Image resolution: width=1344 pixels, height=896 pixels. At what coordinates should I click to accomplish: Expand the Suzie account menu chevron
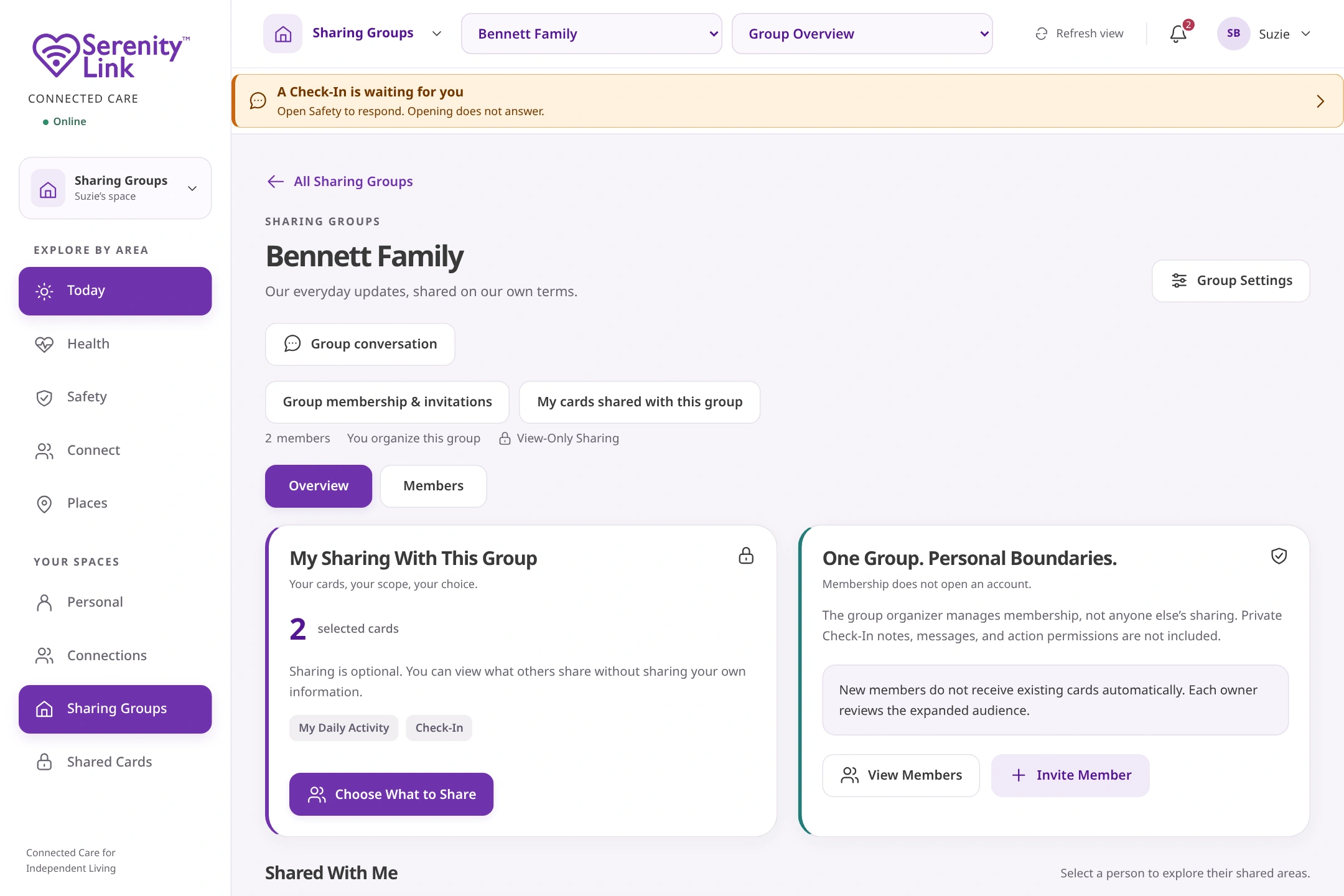tap(1305, 34)
